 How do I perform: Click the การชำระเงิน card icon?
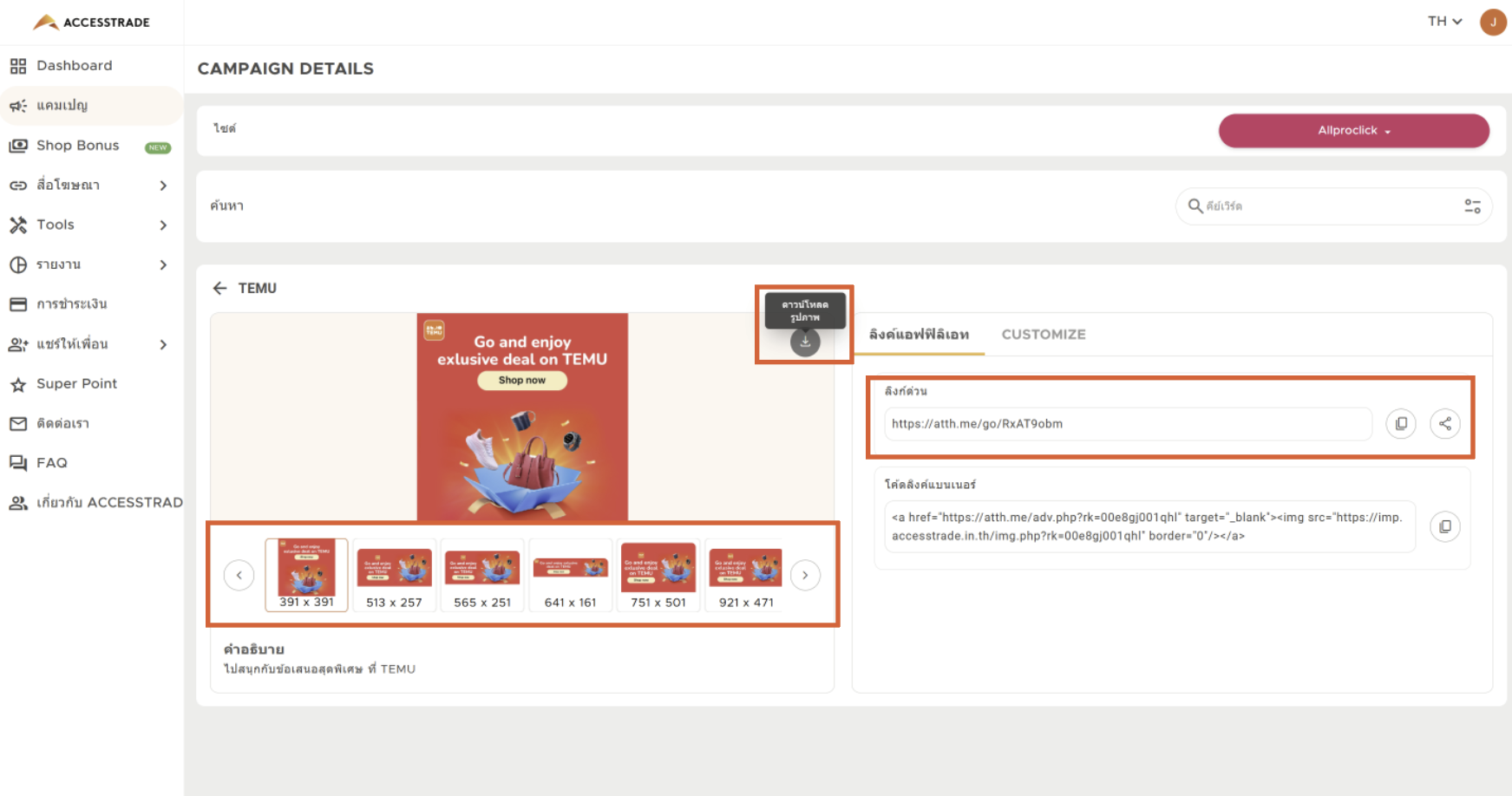pos(18,304)
